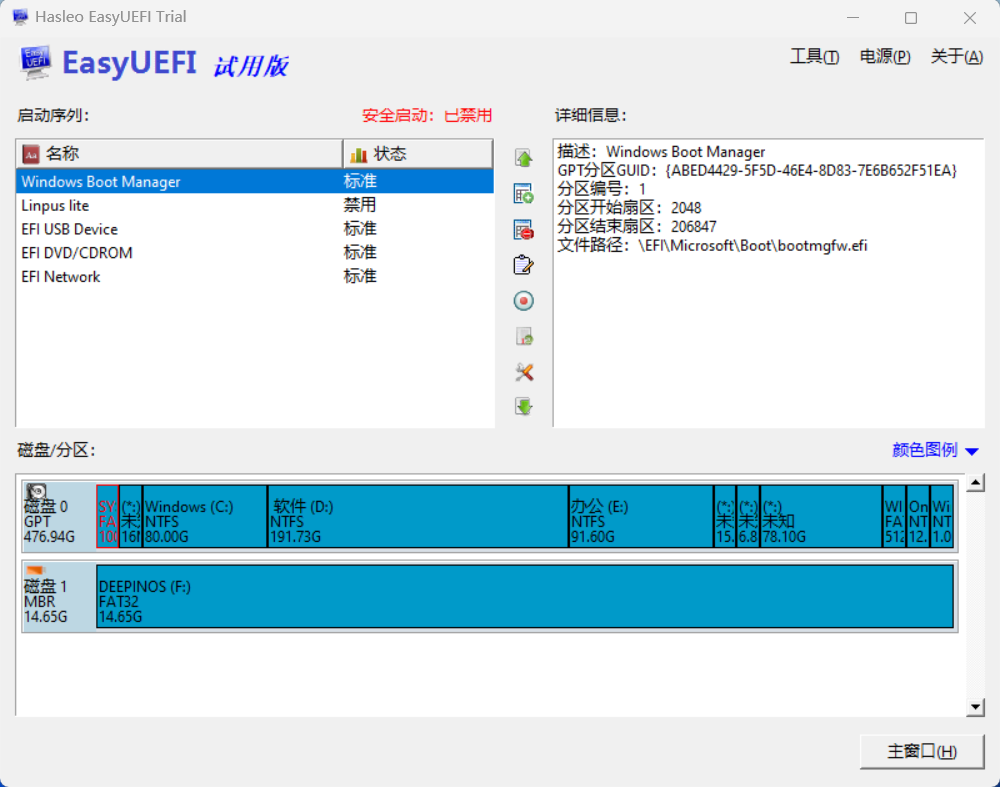Maximize the EasyUEFI window
Image resolution: width=1000 pixels, height=787 pixels.
point(911,18)
